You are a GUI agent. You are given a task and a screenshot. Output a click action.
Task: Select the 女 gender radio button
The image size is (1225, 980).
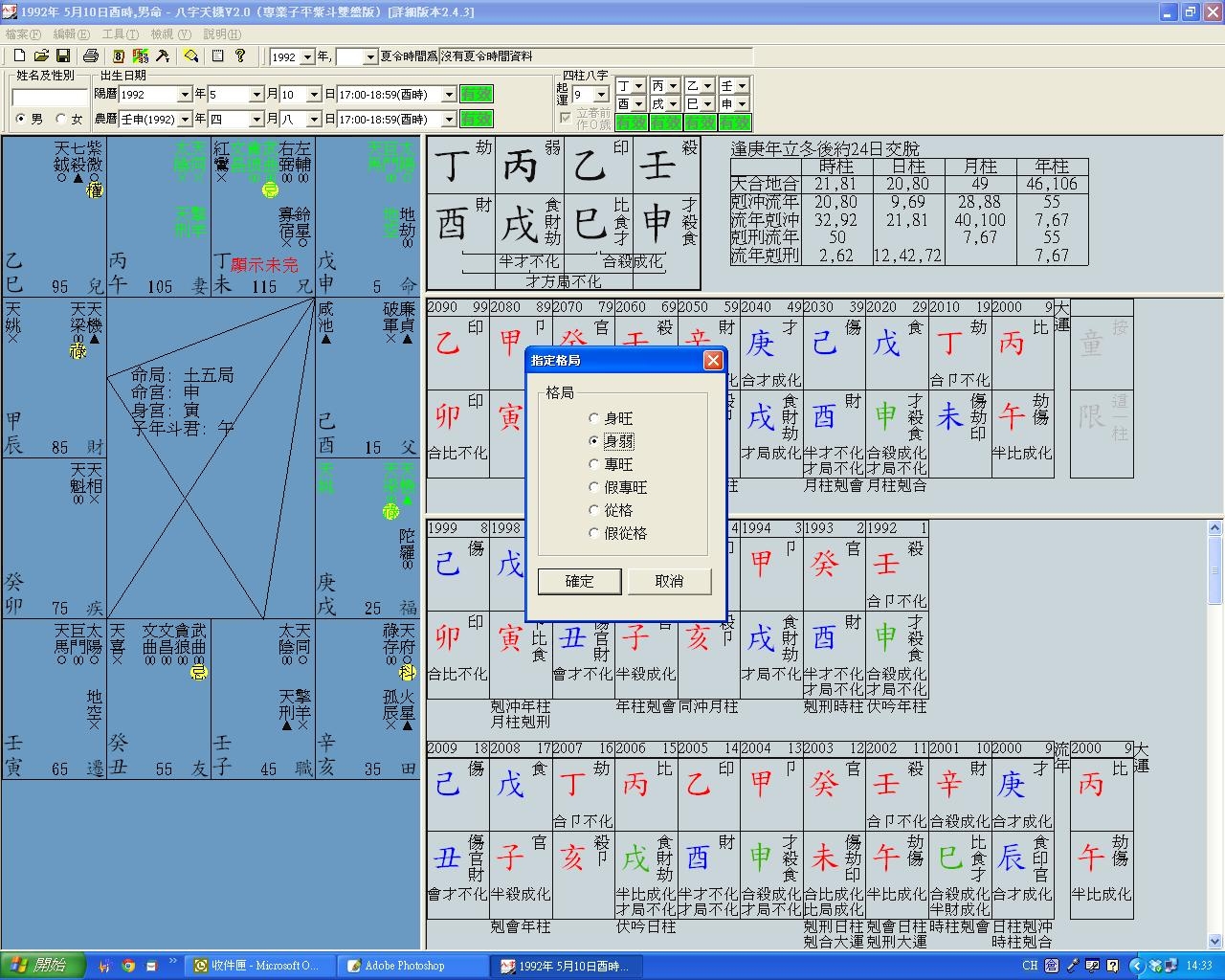(61, 119)
